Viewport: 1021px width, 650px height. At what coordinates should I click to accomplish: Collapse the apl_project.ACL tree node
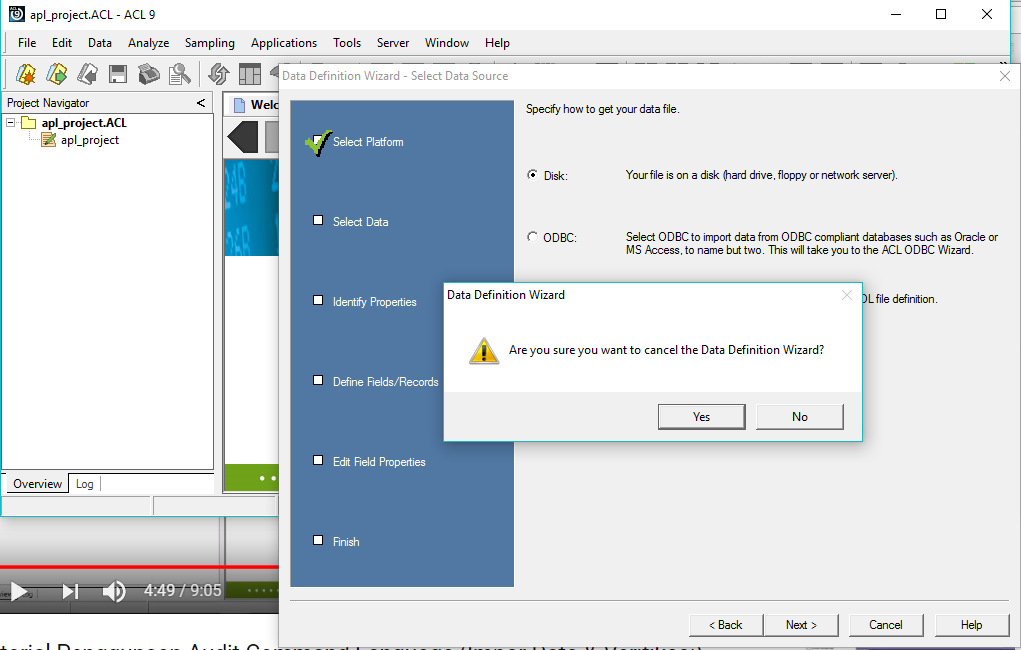point(10,122)
